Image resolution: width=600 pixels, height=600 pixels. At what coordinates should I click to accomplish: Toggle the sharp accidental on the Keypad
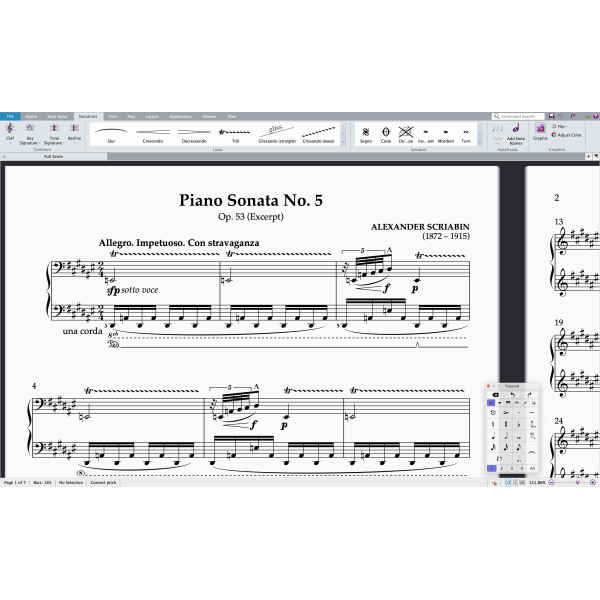[505, 424]
